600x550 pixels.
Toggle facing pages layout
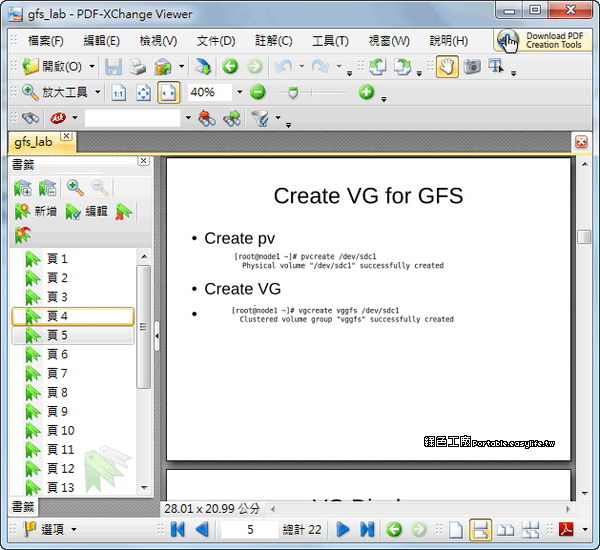click(505, 530)
